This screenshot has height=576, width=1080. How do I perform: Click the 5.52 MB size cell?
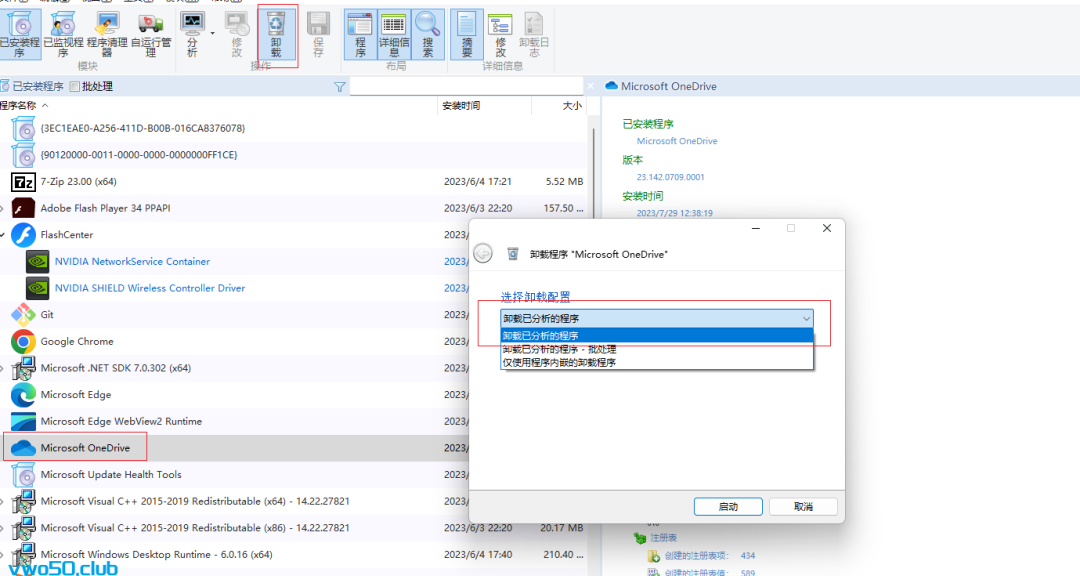pyautogui.click(x=564, y=182)
